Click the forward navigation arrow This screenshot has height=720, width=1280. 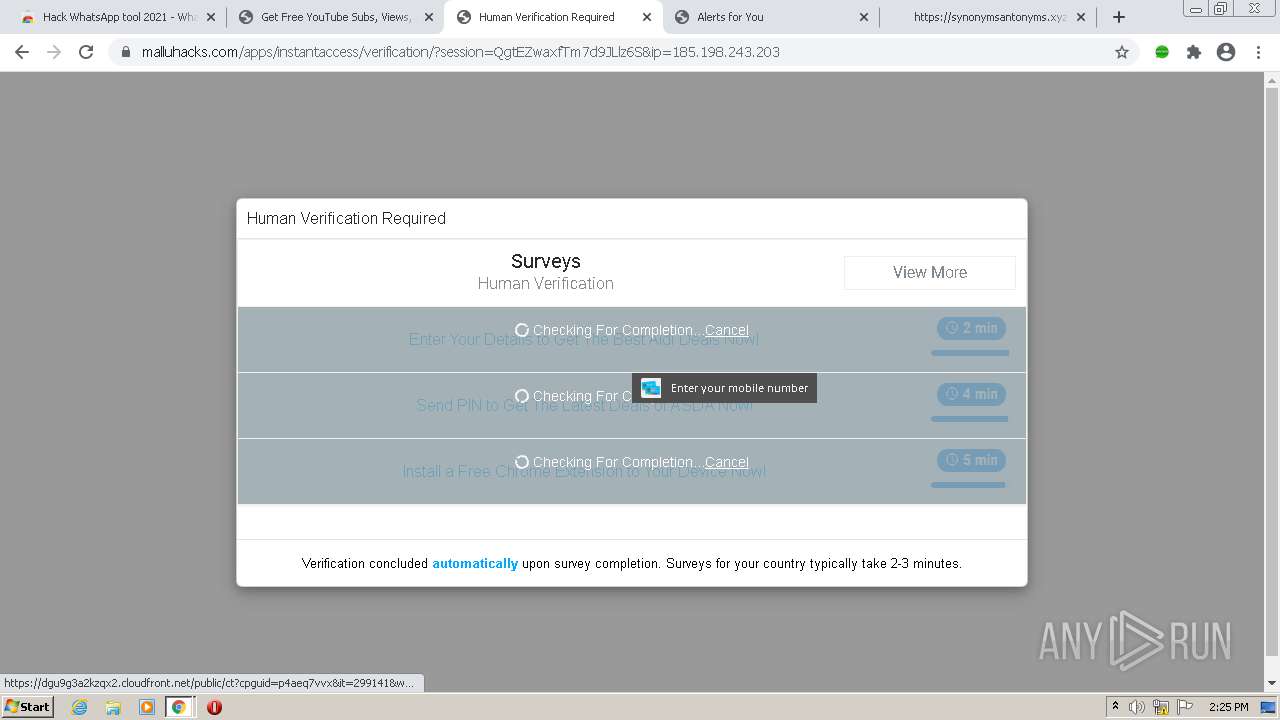[54, 52]
